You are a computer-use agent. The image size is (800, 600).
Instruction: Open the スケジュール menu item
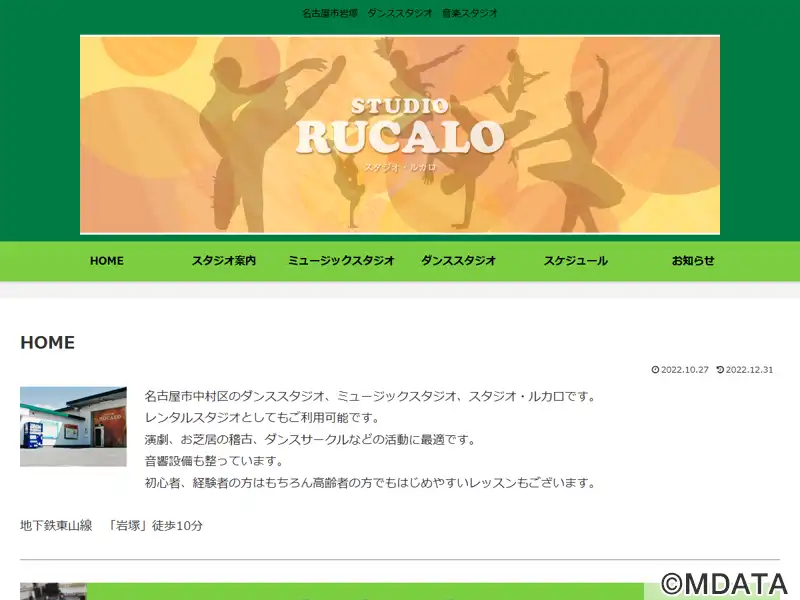click(576, 261)
